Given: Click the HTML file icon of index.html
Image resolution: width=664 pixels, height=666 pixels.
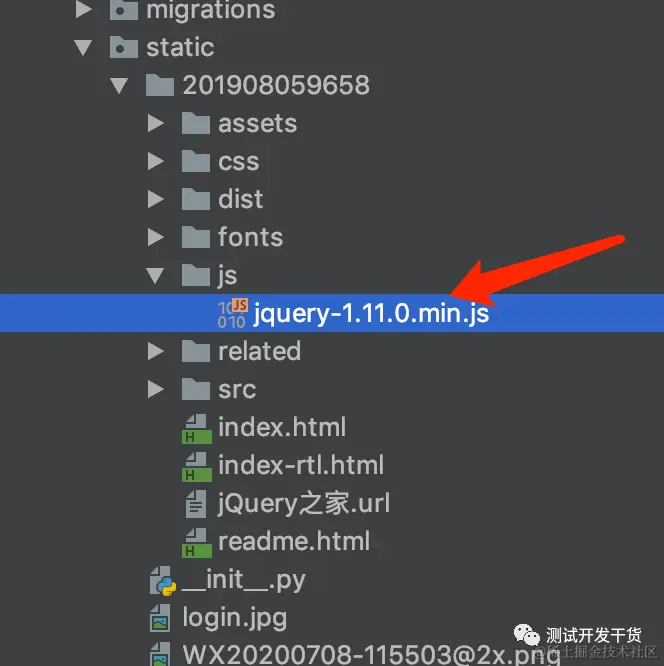Looking at the screenshot, I should (197, 429).
